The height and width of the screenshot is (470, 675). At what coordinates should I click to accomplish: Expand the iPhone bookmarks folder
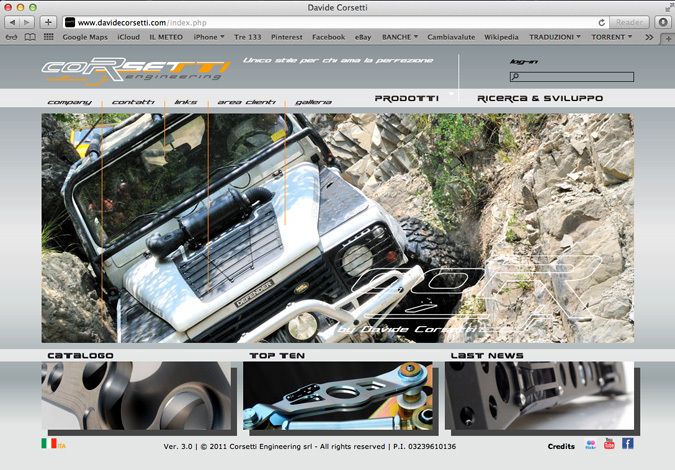208,37
